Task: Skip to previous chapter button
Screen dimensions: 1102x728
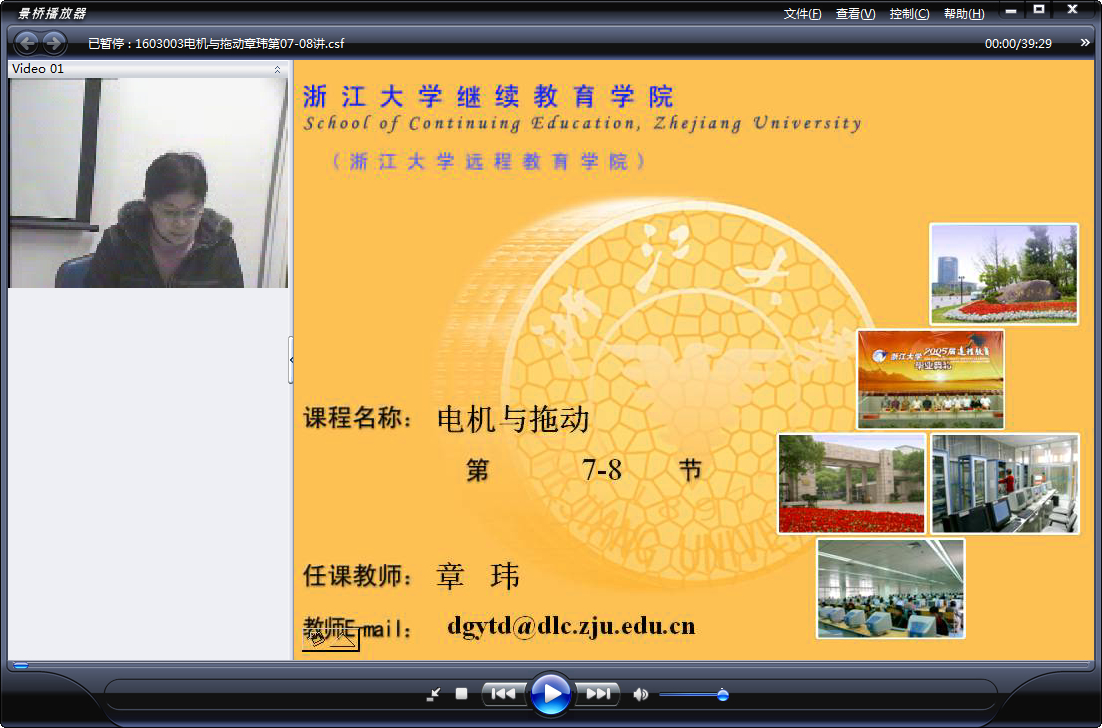Action: [503, 694]
